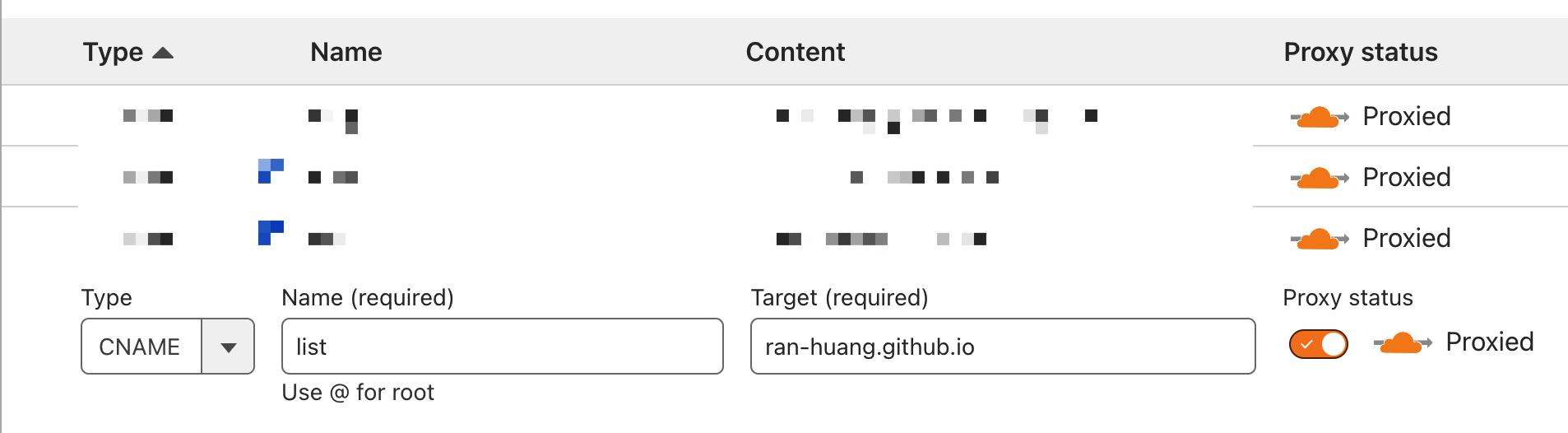Click the 'Proxied' text in the second row
Image resolution: width=1568 pixels, height=433 pixels.
(1406, 178)
